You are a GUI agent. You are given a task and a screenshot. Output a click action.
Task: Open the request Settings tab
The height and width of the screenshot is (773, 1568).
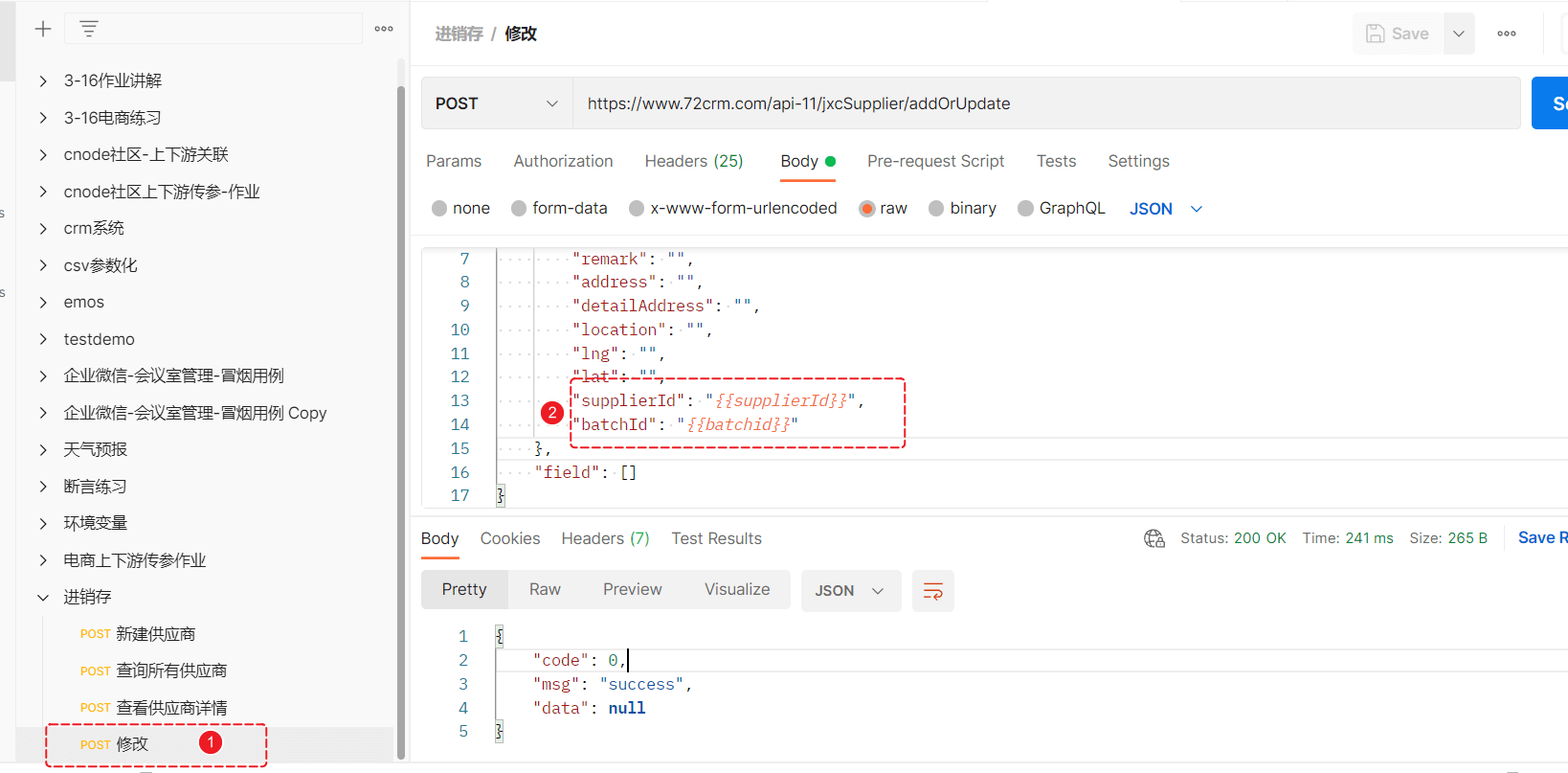[x=1138, y=161]
